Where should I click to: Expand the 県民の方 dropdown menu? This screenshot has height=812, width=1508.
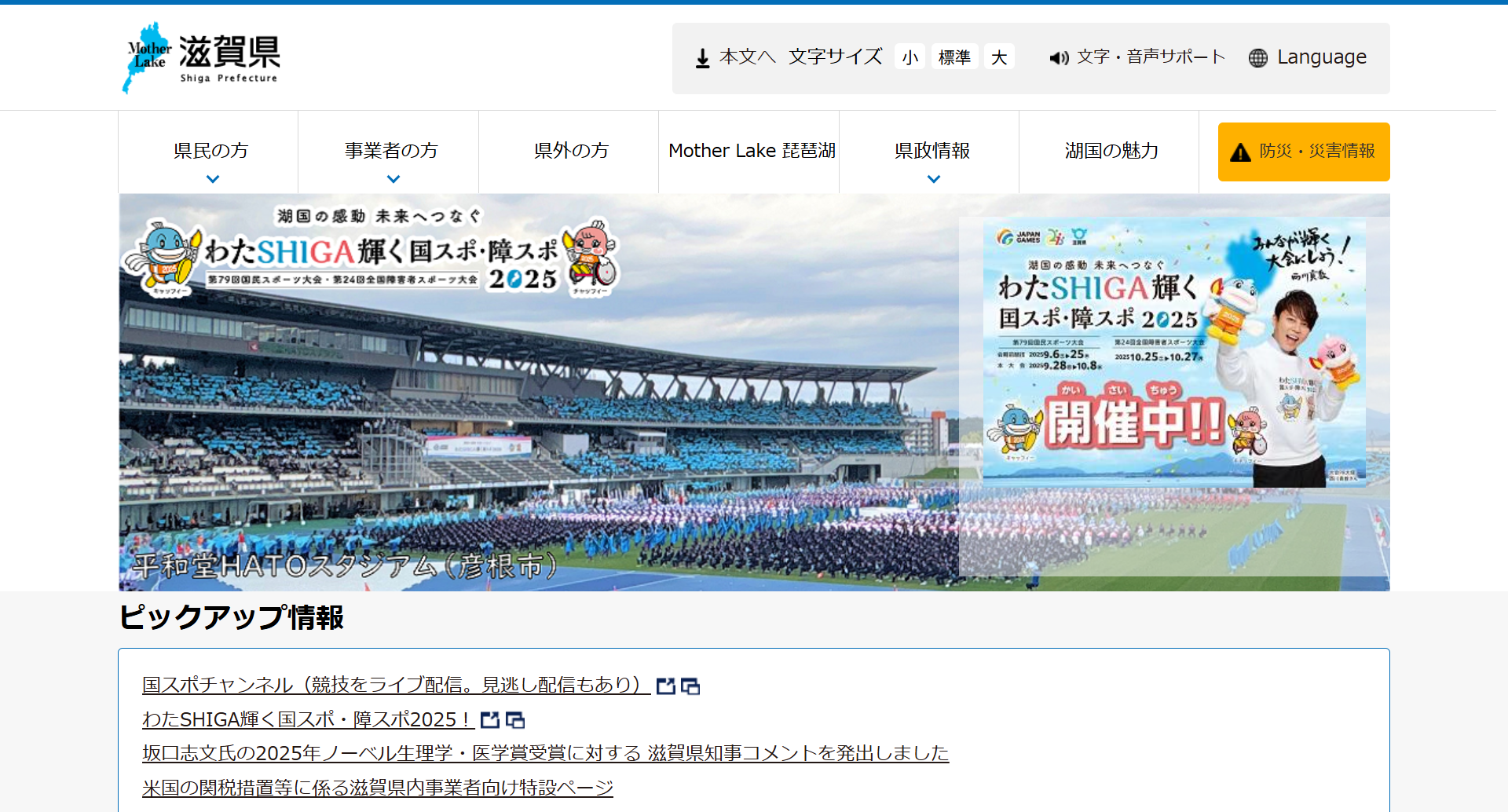[x=211, y=178]
